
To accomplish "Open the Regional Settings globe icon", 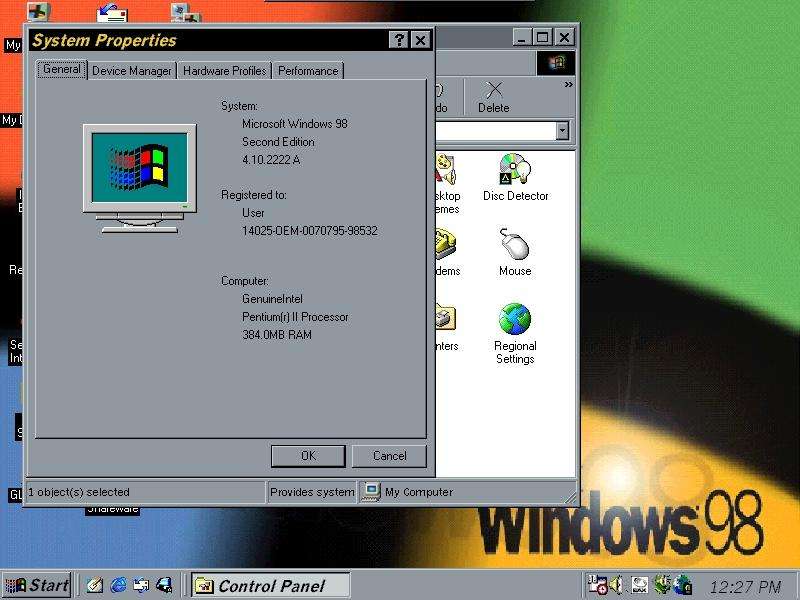I will (515, 319).
